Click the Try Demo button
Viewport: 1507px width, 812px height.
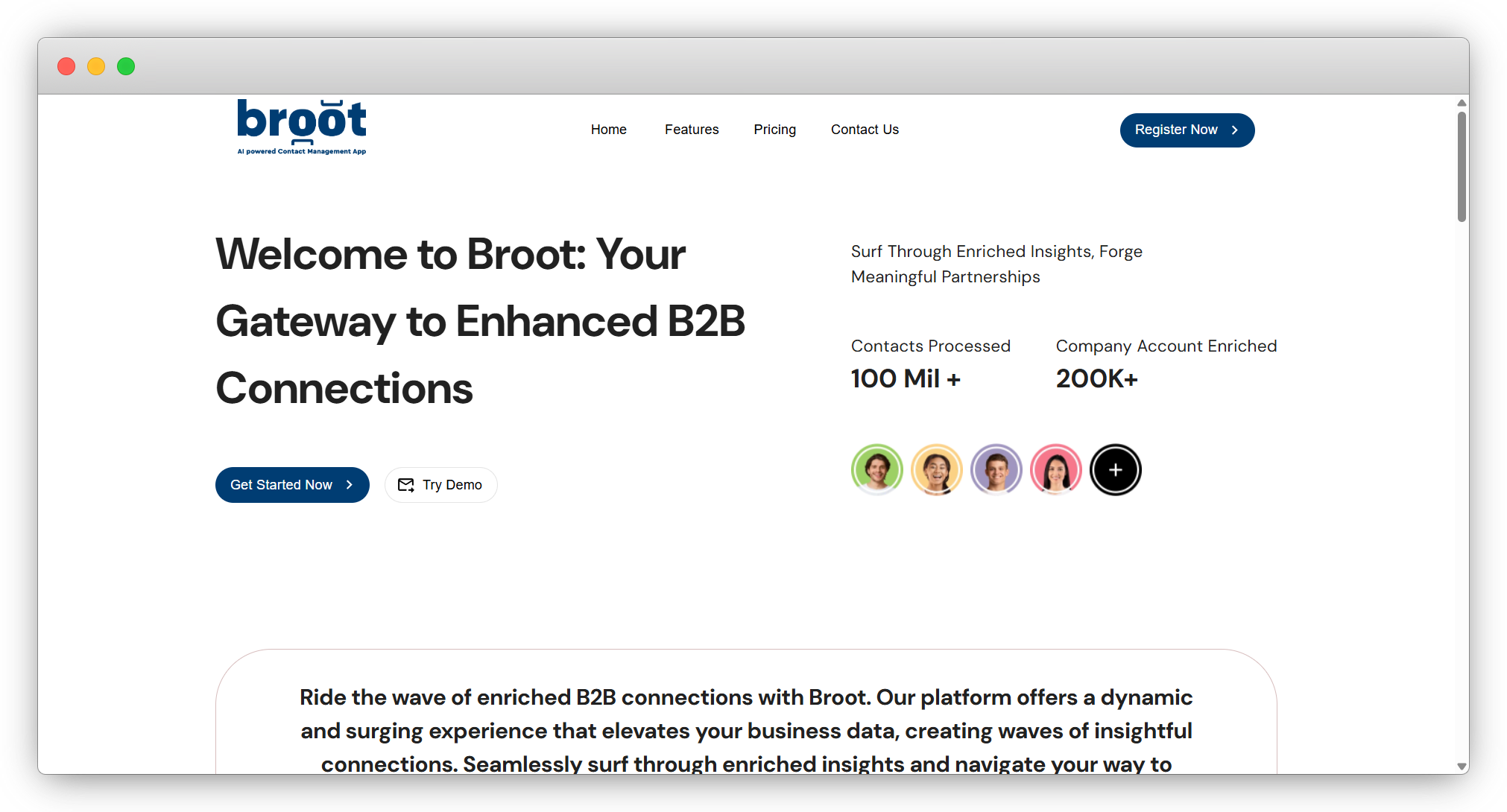tap(440, 485)
